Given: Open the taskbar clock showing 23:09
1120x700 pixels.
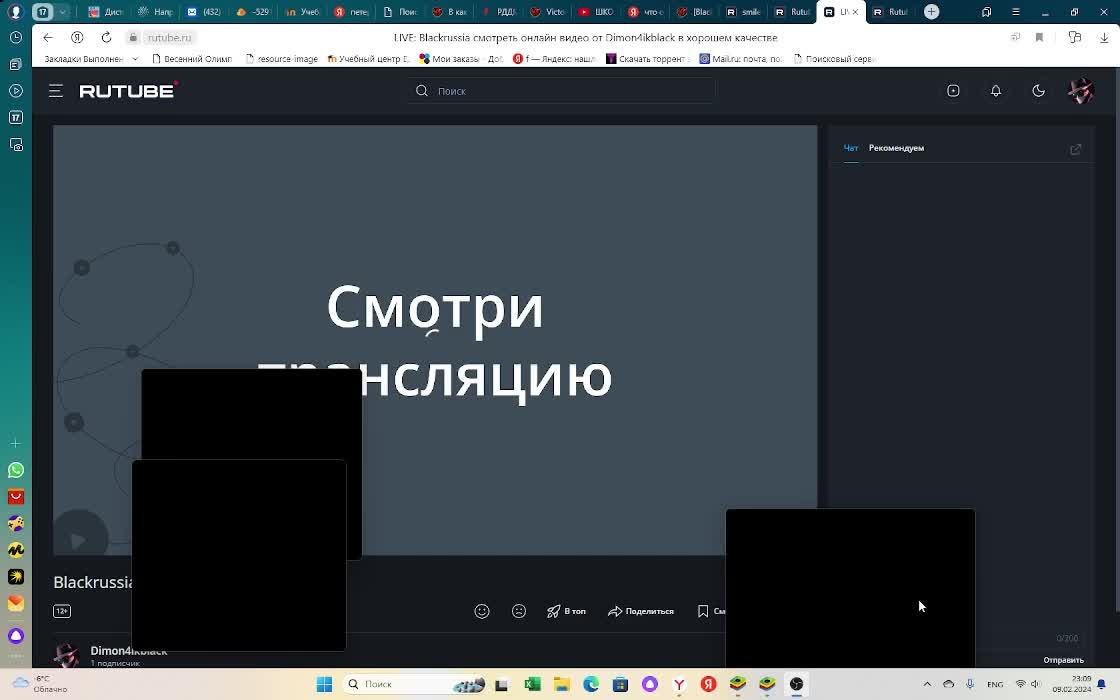Looking at the screenshot, I should coord(1071,684).
